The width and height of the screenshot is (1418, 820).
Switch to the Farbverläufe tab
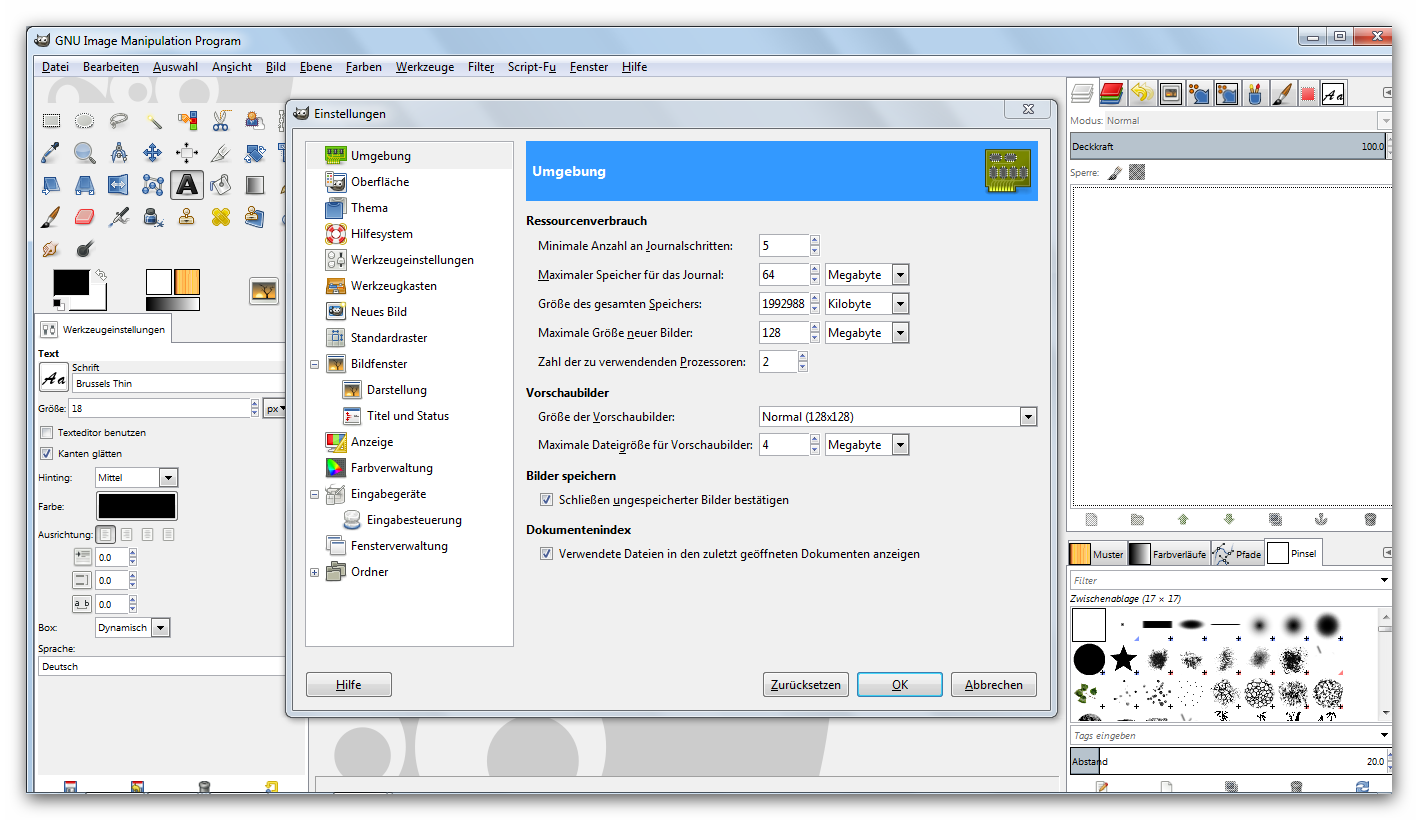click(1170, 553)
